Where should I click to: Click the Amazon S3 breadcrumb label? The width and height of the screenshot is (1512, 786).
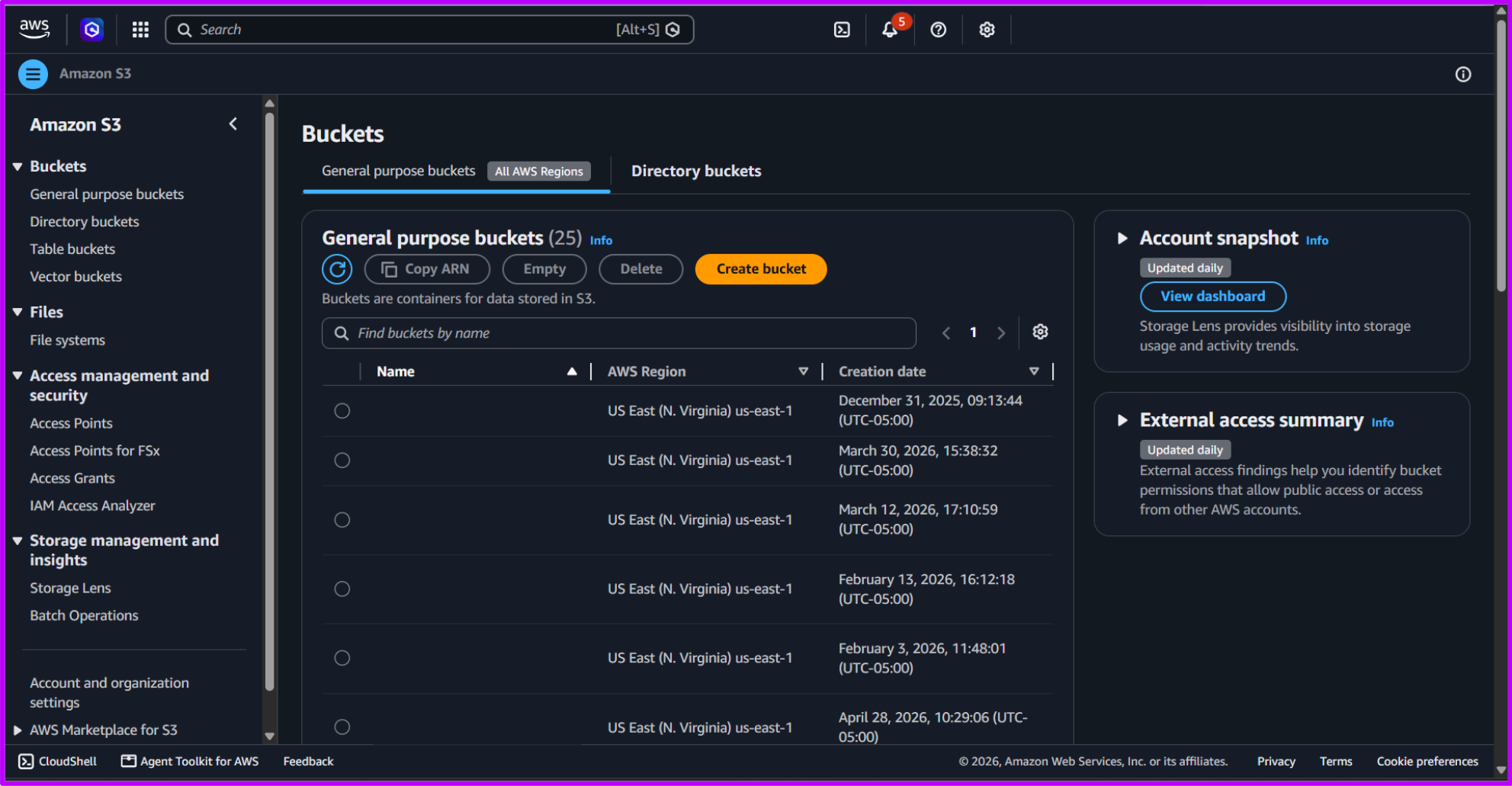pos(95,74)
